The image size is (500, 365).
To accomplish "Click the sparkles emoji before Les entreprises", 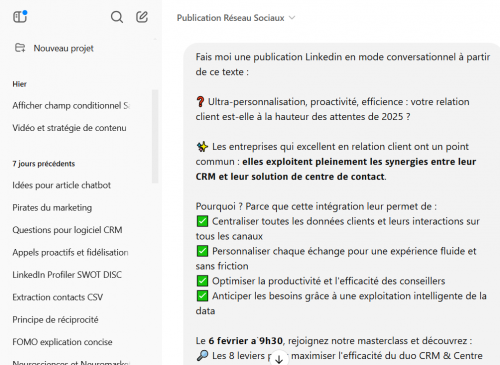I will [202, 147].
